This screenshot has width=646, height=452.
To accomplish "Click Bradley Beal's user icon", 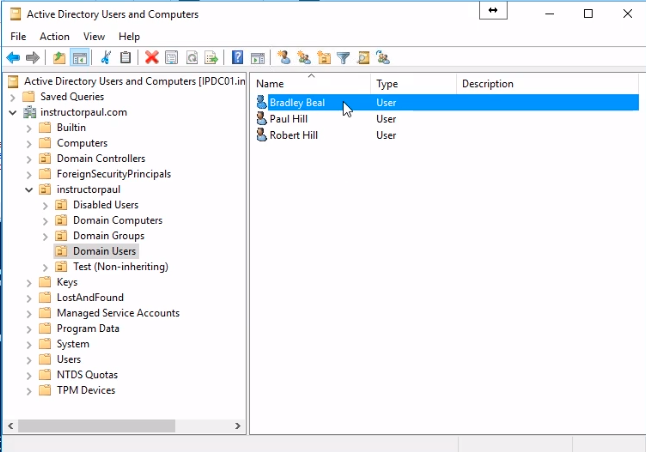I will tap(262, 102).
